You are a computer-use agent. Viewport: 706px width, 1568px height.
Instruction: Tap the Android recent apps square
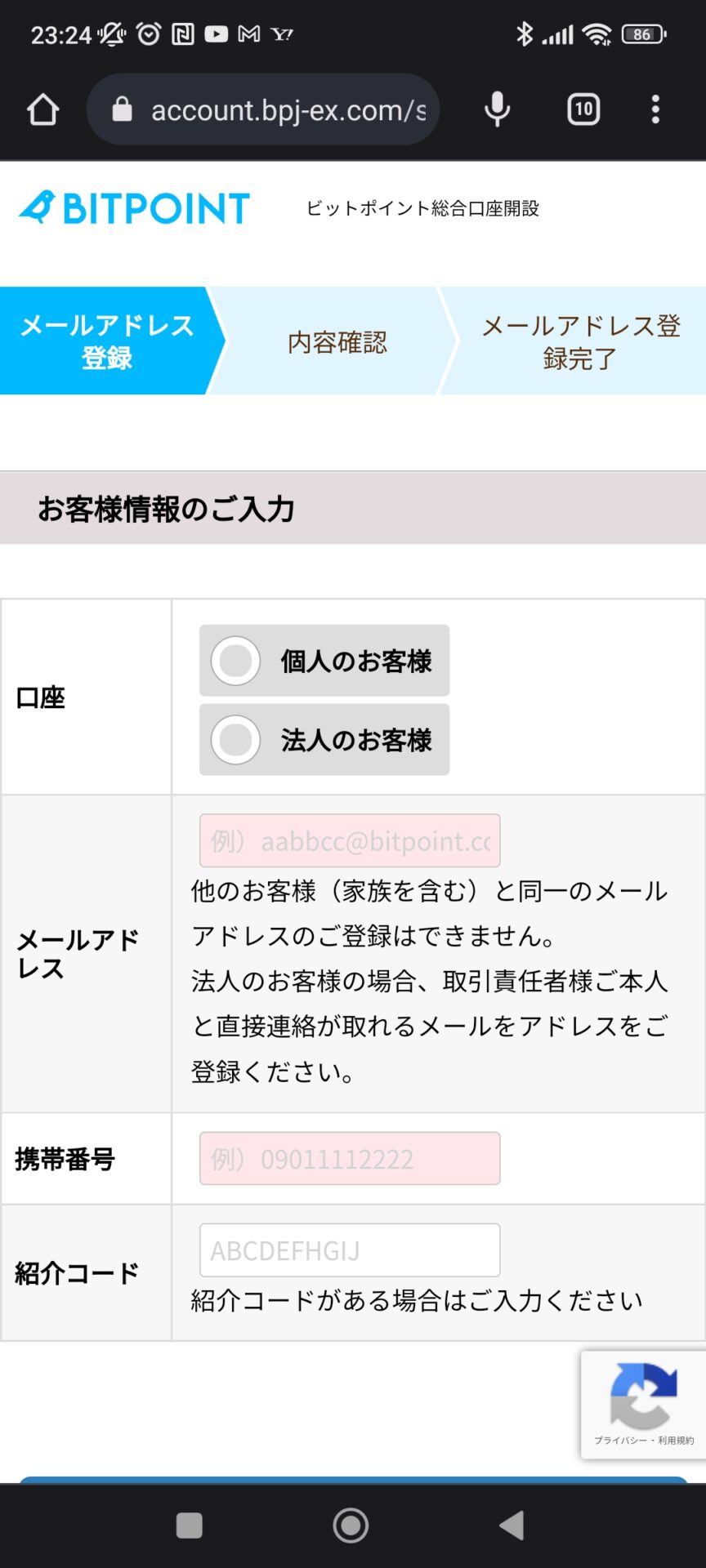190,1525
